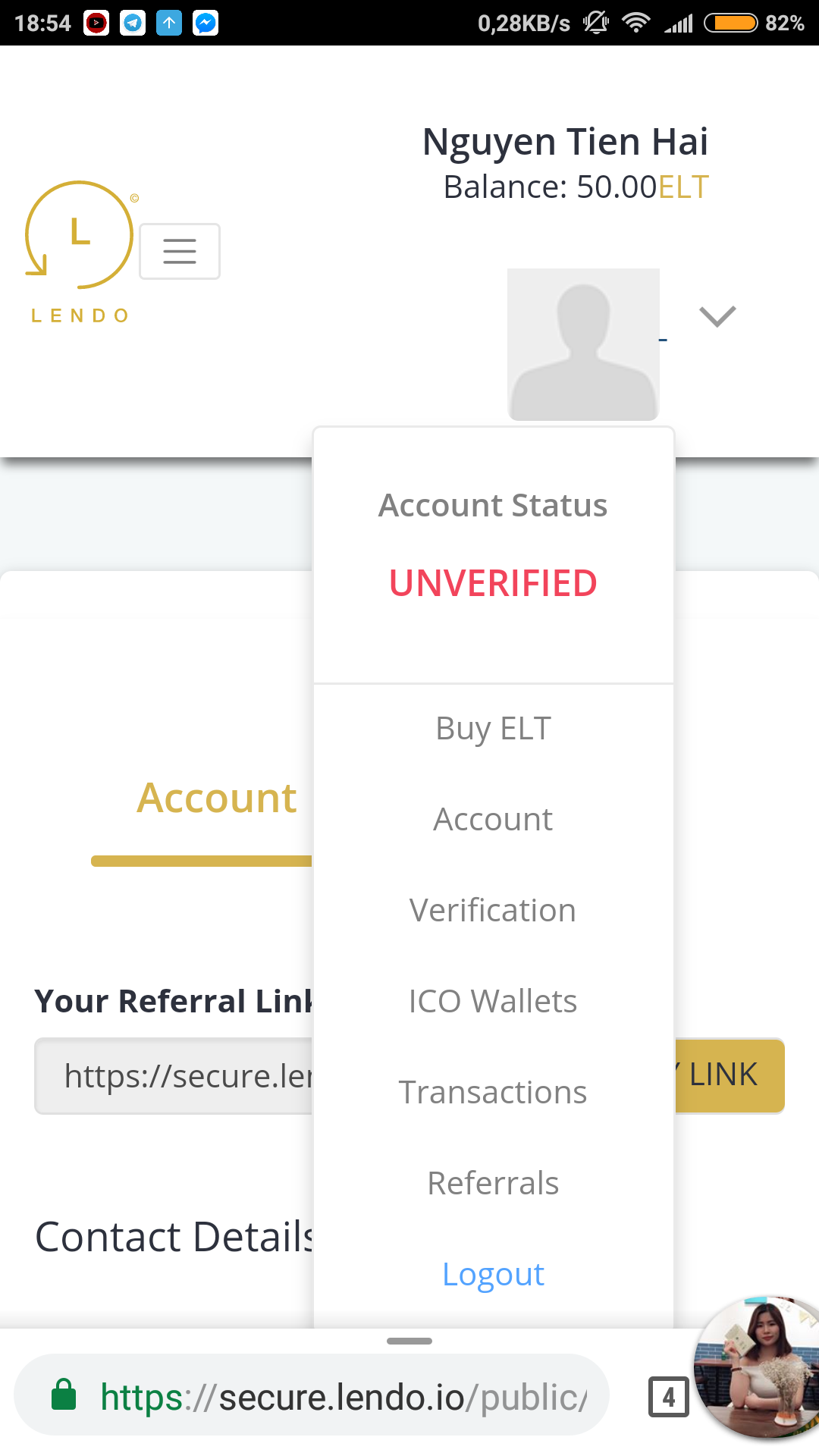
Task: Go to Verification page
Action: (x=493, y=911)
